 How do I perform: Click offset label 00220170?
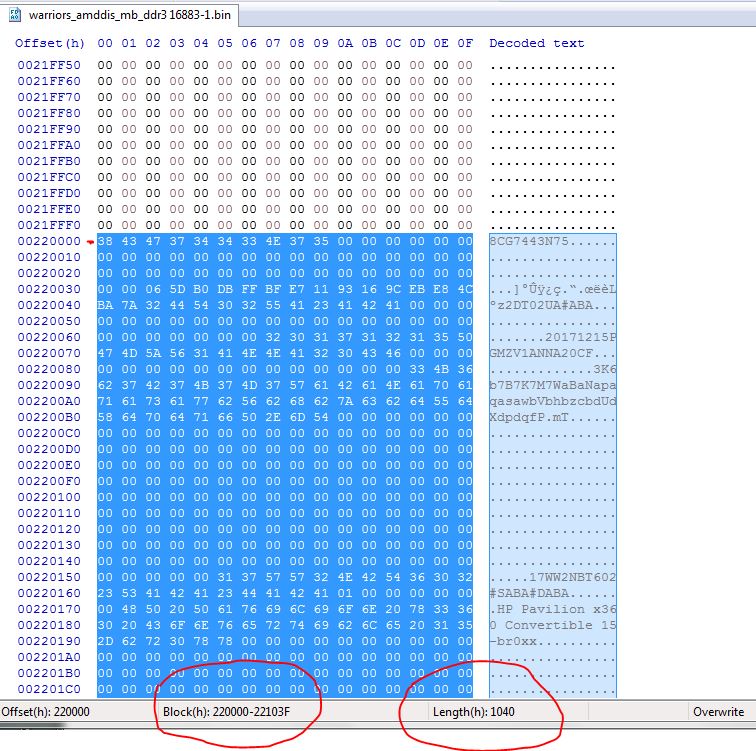click(49, 609)
